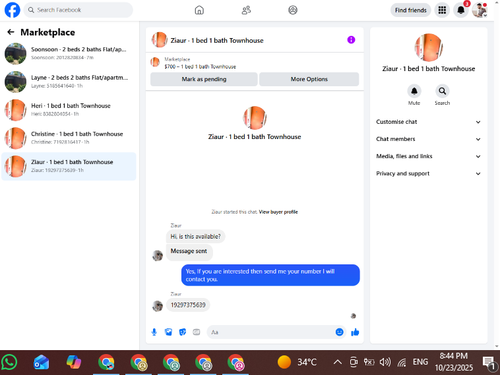Click the Ziaur avatar beside the phone number

click(157, 305)
